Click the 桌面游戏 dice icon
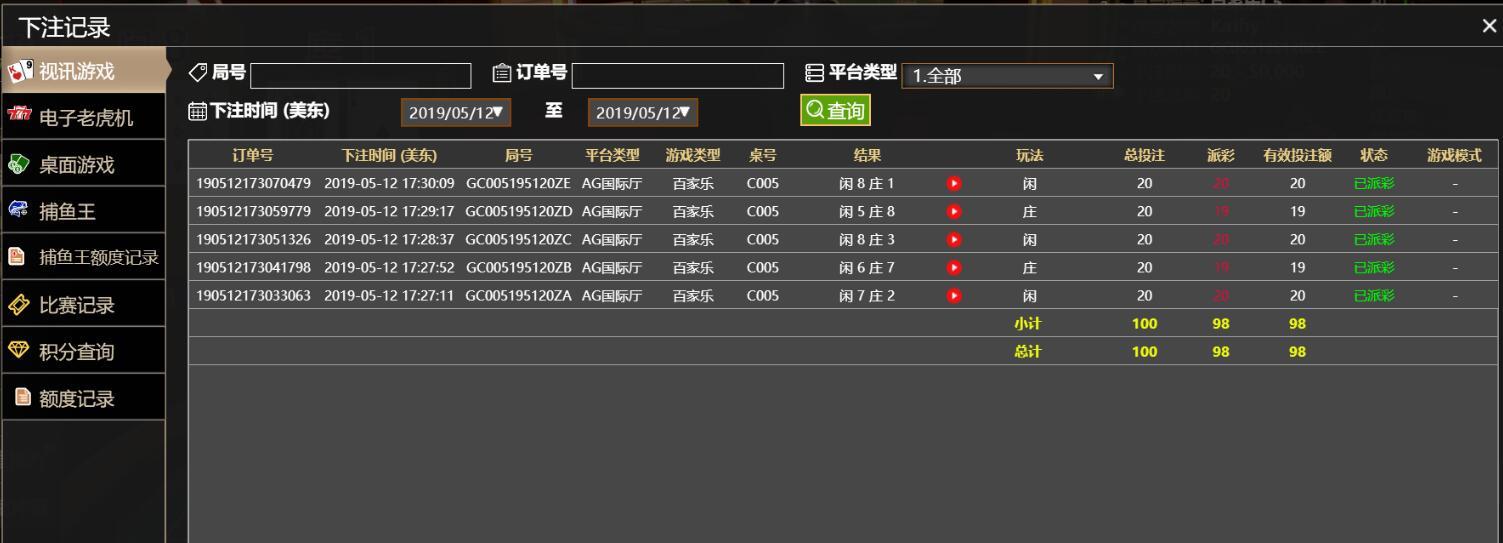The image size is (1503, 543). (20, 164)
